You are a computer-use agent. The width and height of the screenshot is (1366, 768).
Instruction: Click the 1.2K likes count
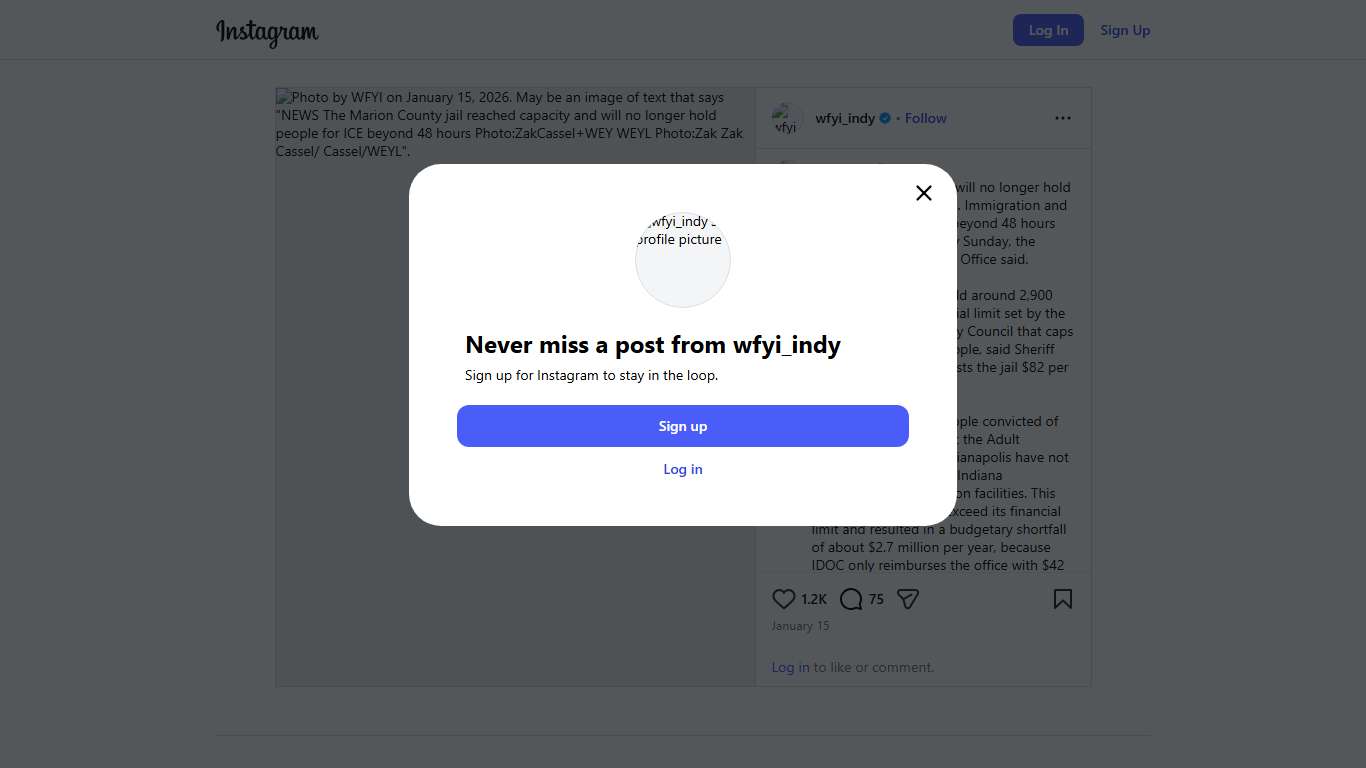[x=814, y=599]
